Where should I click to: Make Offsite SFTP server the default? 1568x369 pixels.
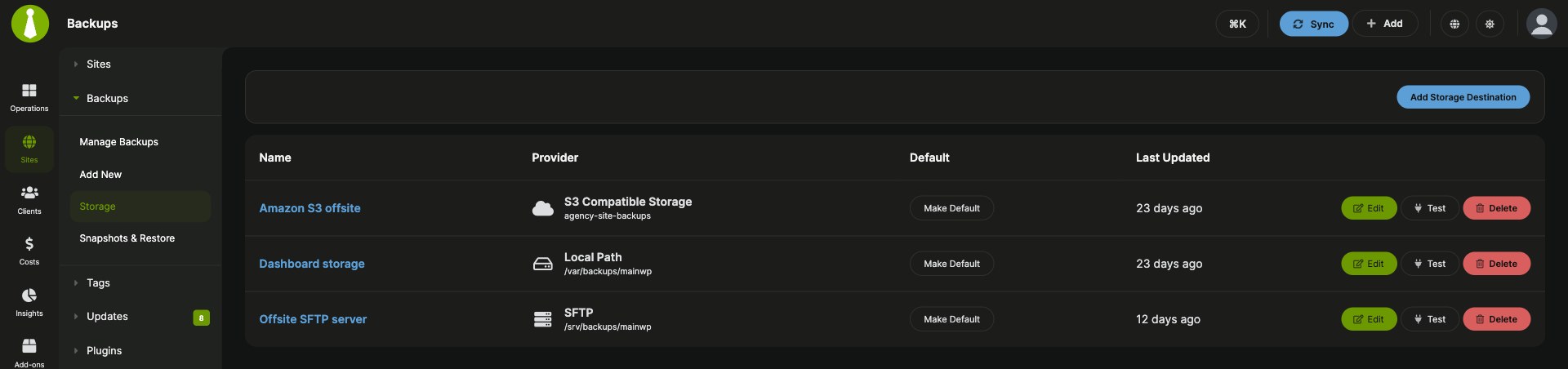(x=951, y=319)
